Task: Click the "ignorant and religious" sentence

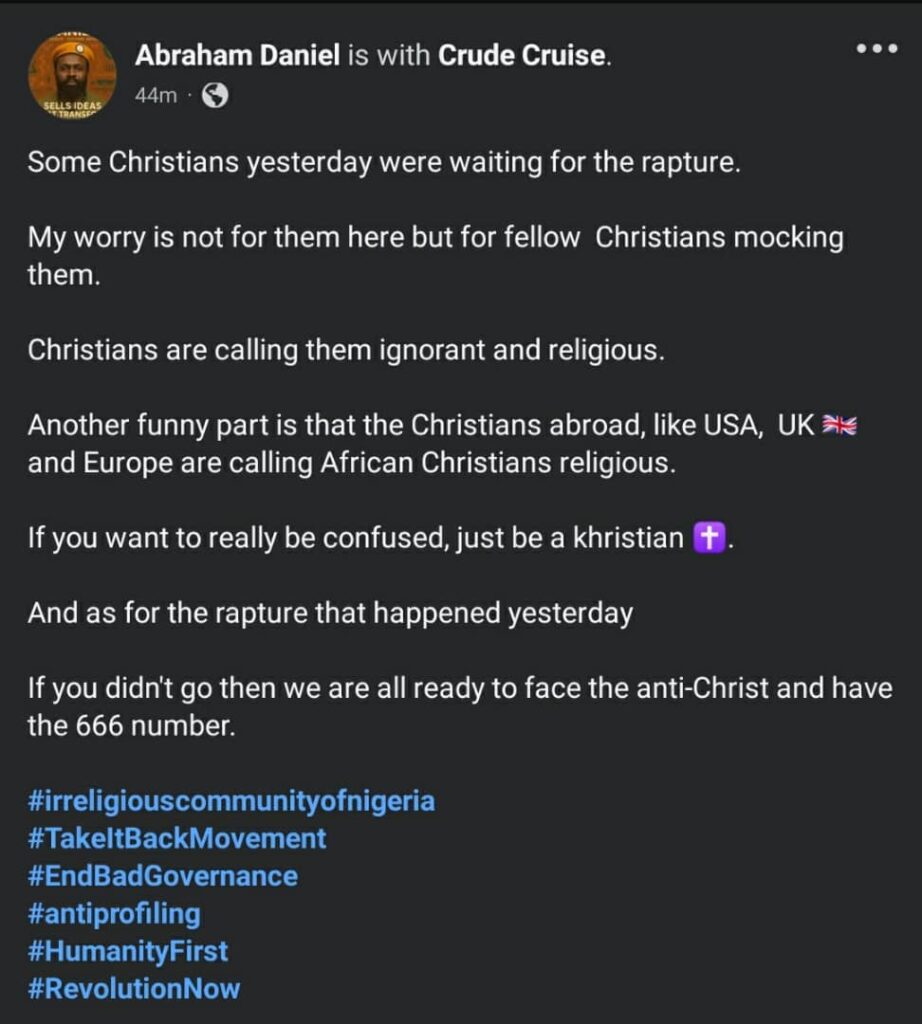Action: pos(345,350)
